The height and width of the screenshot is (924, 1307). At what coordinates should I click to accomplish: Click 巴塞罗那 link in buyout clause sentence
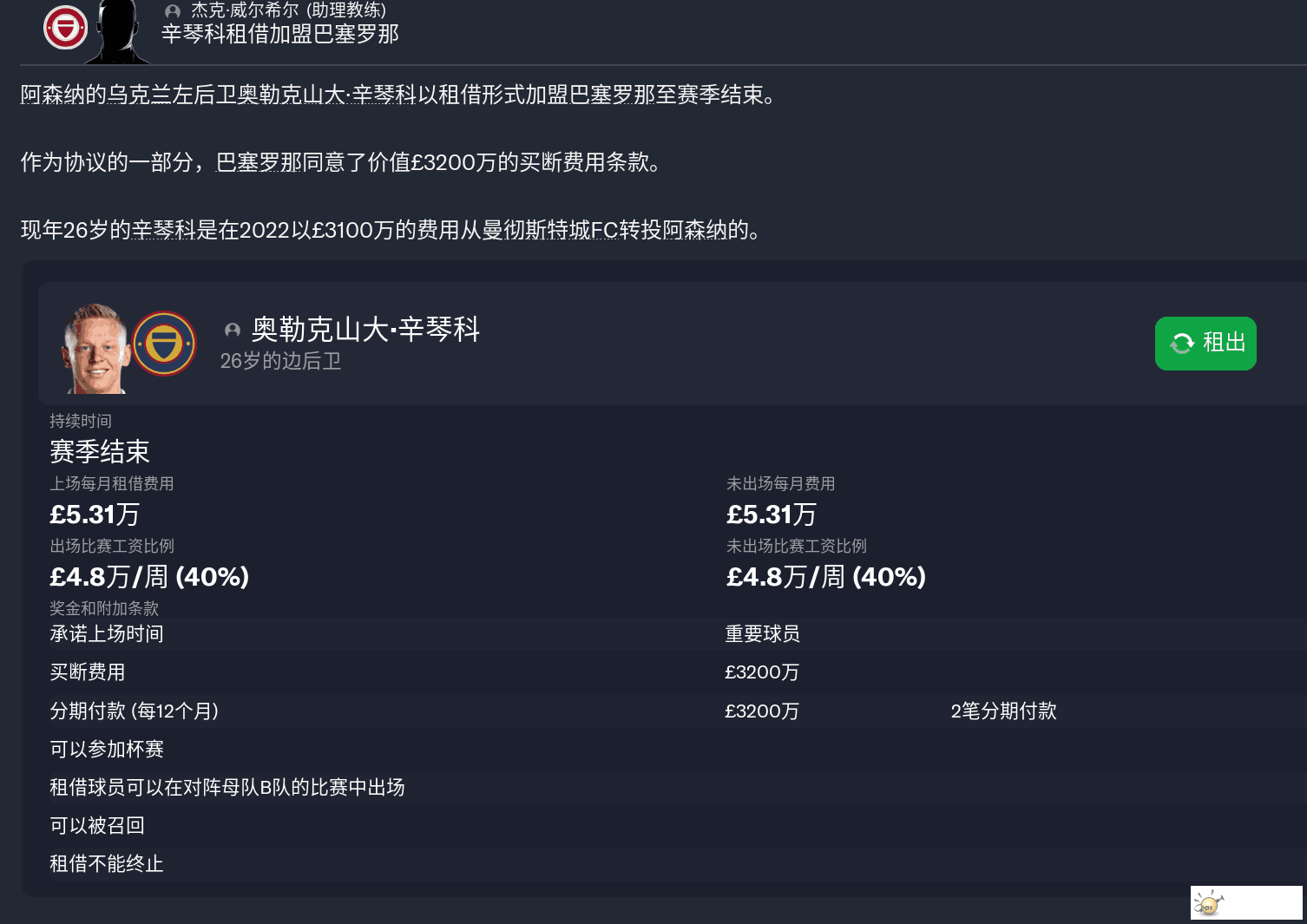tap(259, 162)
